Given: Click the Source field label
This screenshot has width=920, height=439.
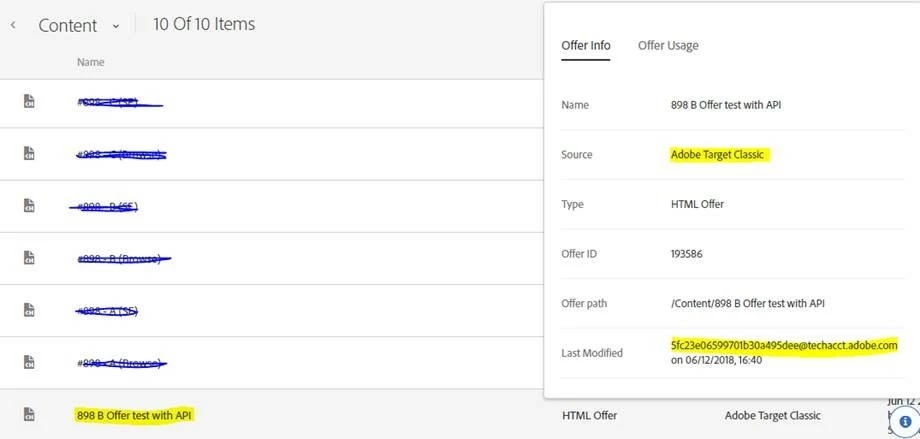Looking at the screenshot, I should 576,155.
